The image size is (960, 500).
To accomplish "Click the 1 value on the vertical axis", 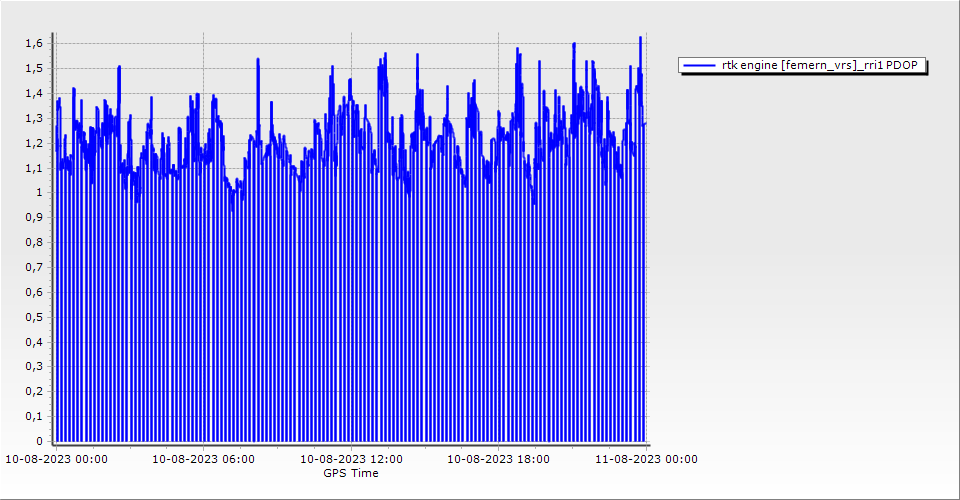I will coord(40,193).
